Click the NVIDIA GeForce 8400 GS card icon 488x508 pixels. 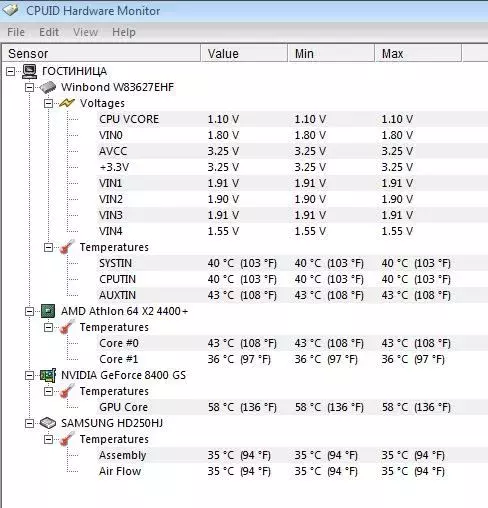coord(48,375)
